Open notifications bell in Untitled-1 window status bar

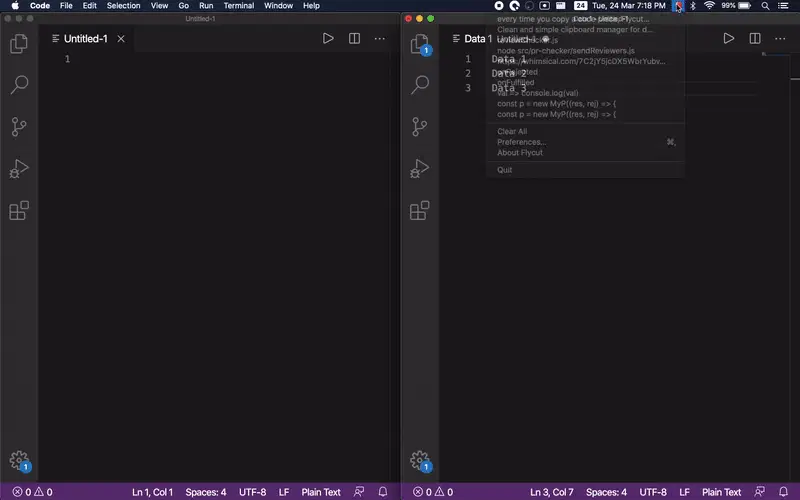coord(383,492)
